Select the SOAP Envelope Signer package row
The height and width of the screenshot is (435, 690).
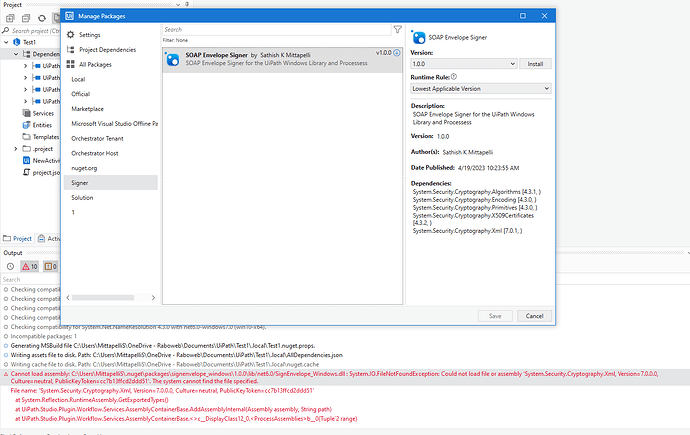pos(283,59)
